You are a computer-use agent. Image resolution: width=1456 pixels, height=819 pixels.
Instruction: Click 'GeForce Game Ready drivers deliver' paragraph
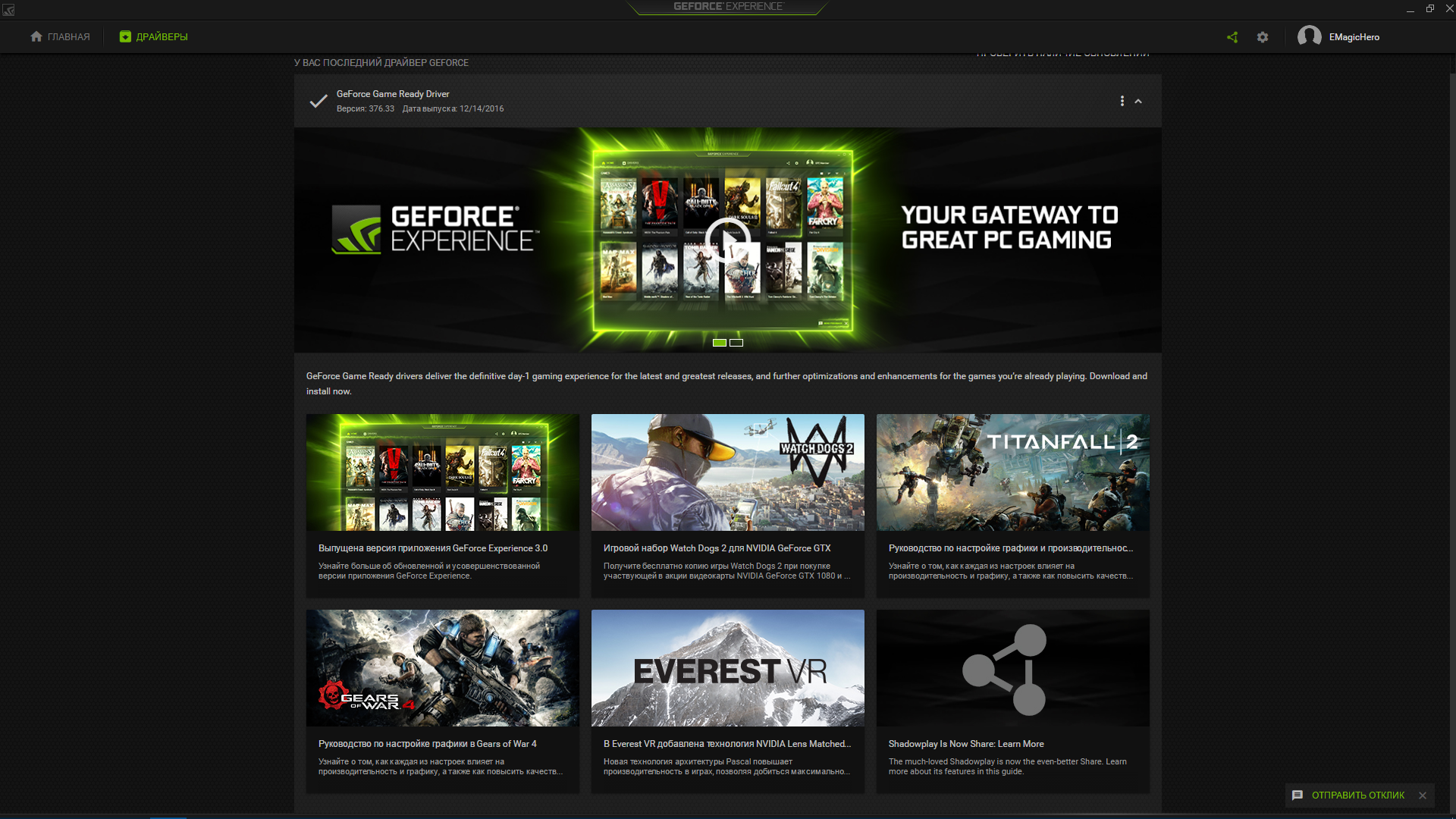(x=726, y=384)
